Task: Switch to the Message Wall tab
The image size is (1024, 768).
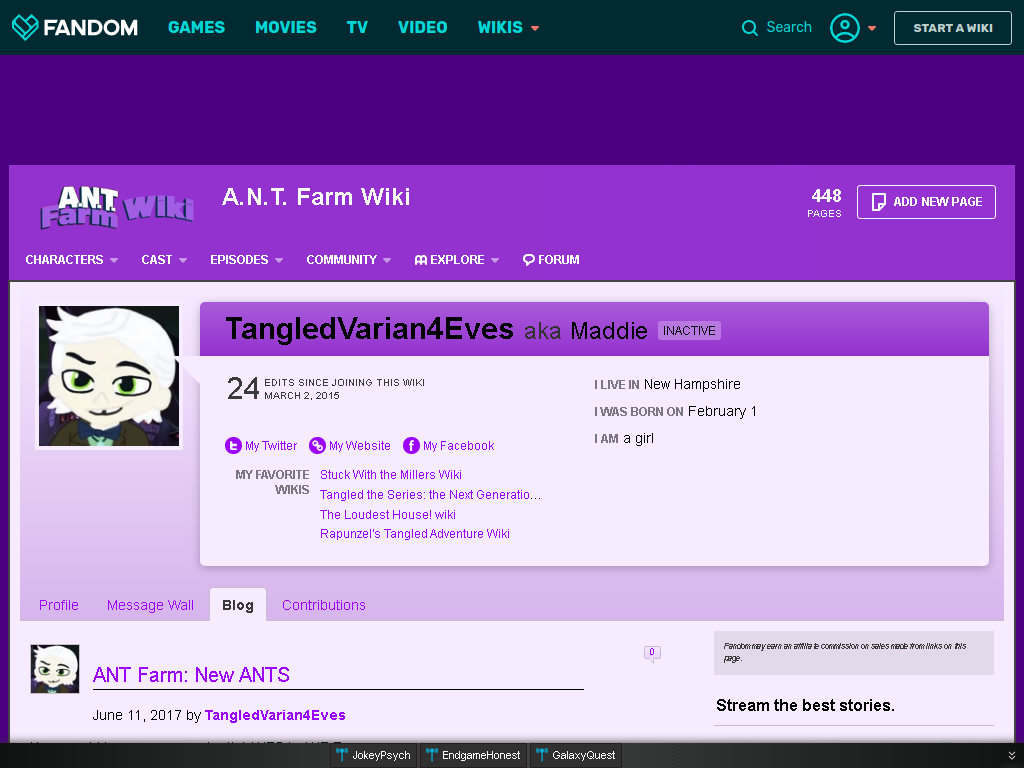Action: click(150, 605)
